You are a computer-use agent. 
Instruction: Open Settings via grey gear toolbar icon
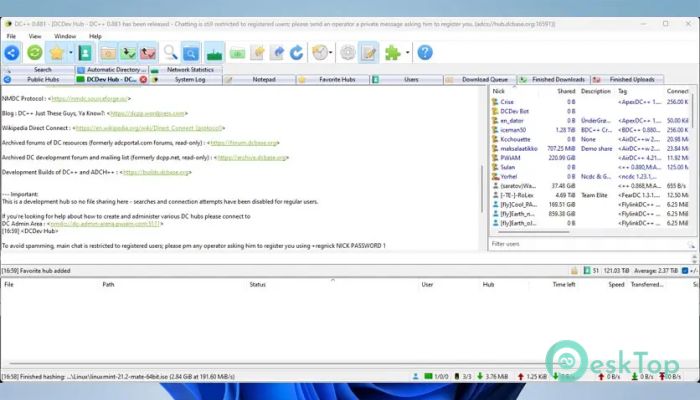point(348,53)
